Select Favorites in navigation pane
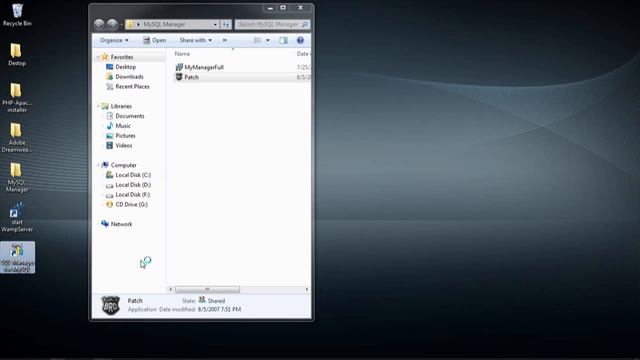The width and height of the screenshot is (640, 360). click(122, 57)
